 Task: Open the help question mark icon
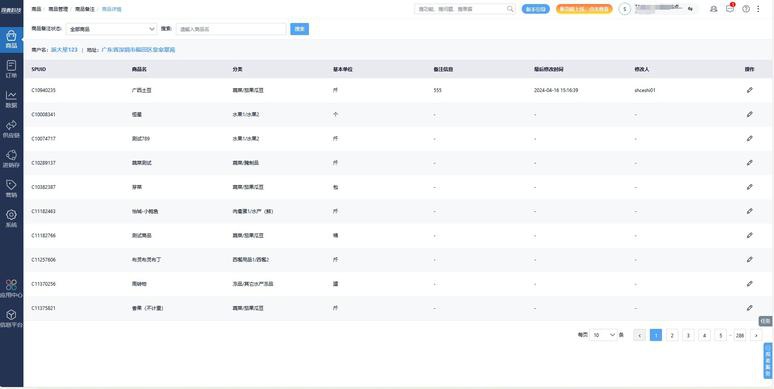click(x=746, y=9)
